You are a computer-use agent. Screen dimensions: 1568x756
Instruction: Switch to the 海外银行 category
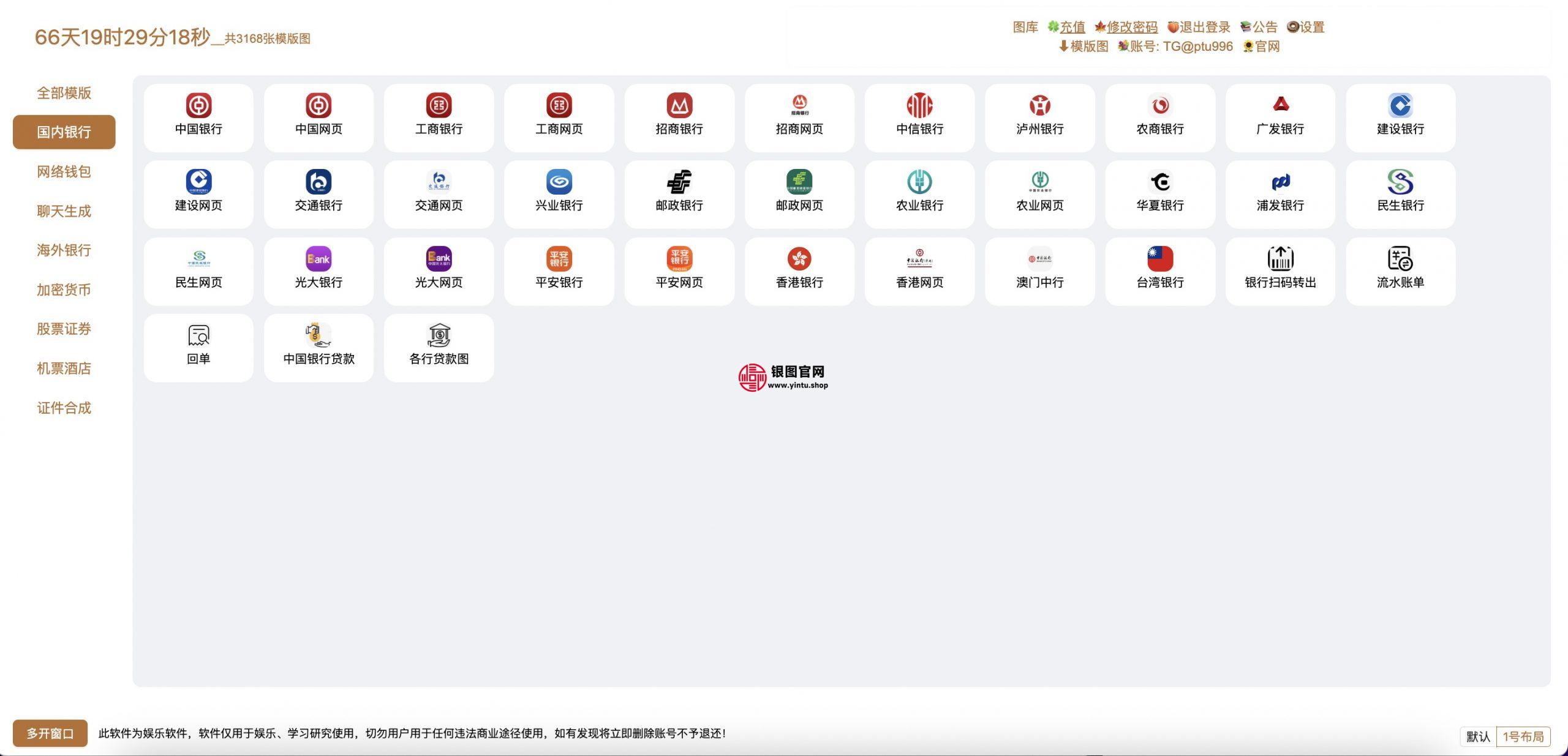[64, 250]
